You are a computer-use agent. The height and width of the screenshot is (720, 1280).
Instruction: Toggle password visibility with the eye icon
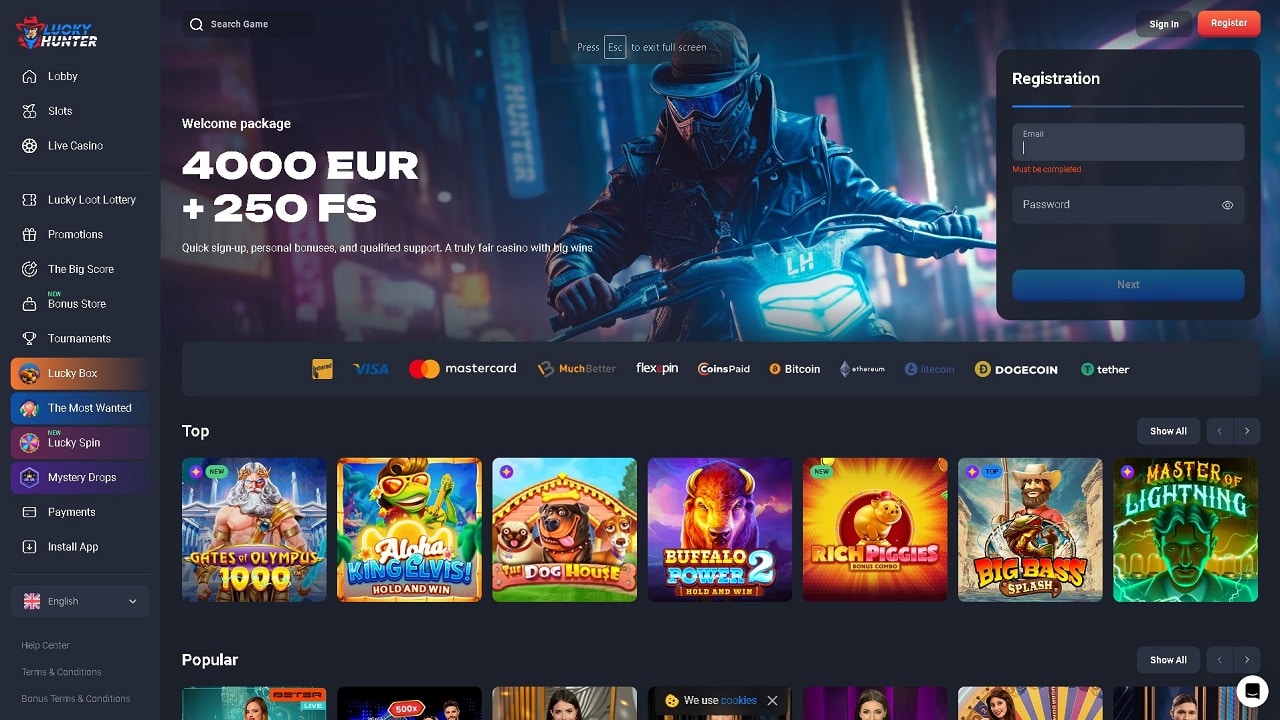(x=1227, y=205)
